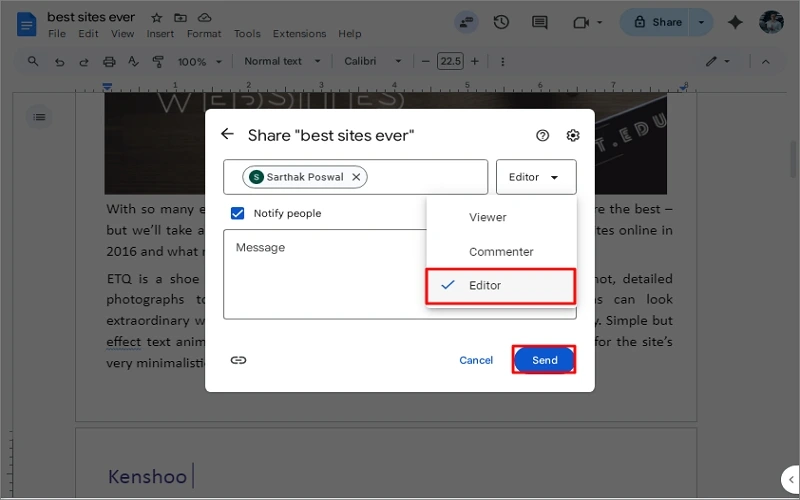Open the comments history icon
800x500 pixels.
539,22
